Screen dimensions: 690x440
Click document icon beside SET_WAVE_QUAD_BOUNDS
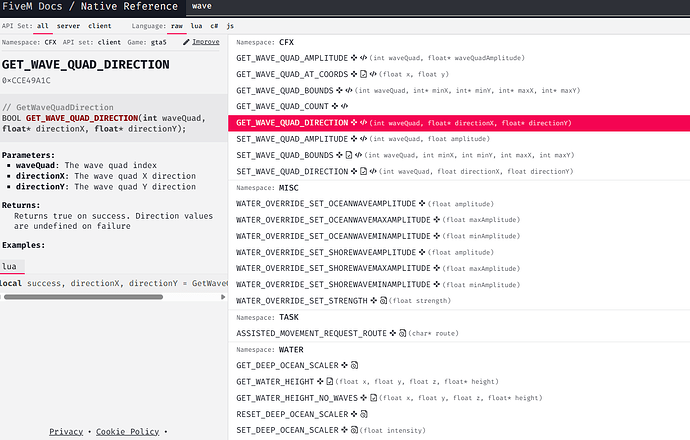click(349, 155)
